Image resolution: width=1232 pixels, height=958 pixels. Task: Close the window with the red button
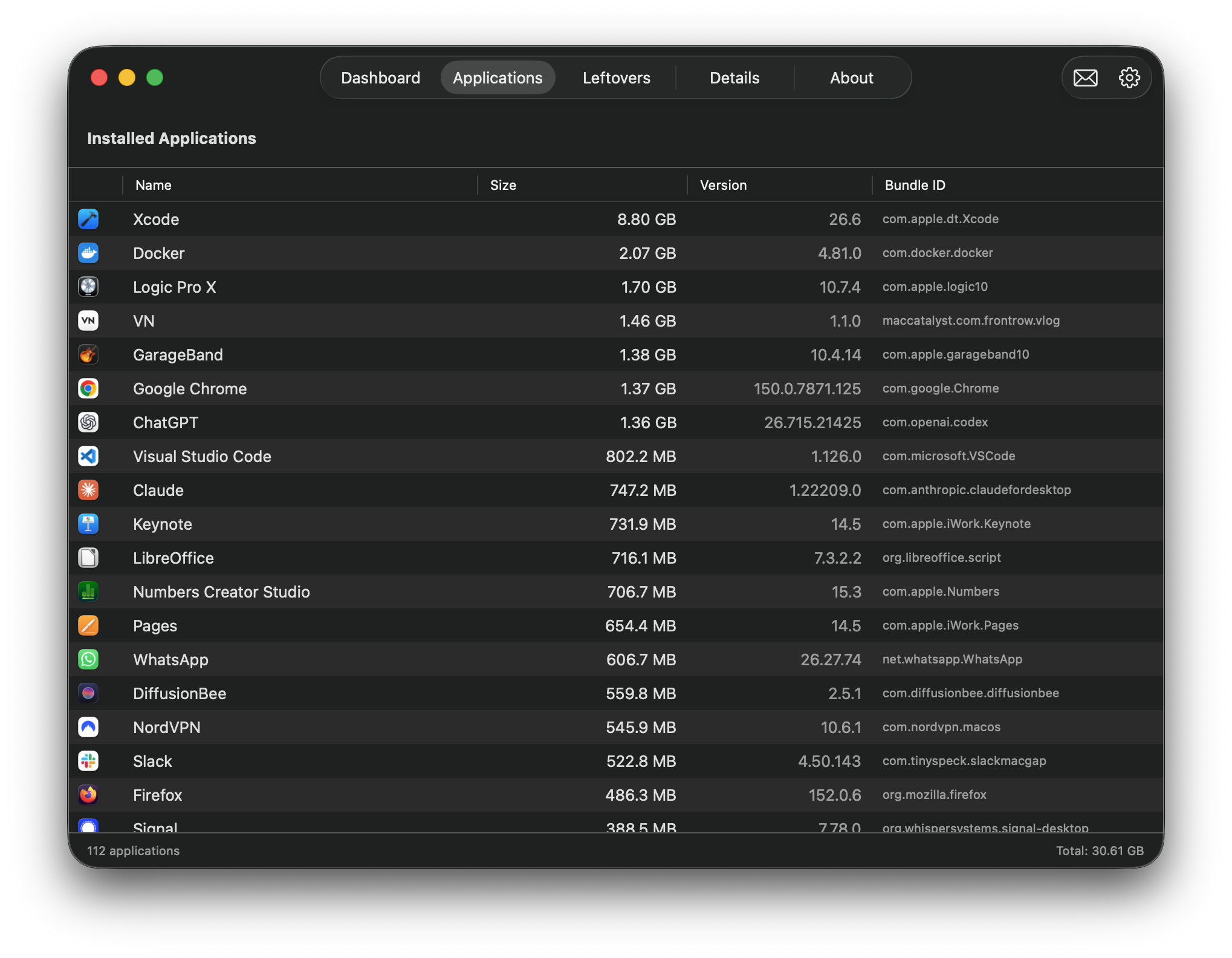(99, 78)
